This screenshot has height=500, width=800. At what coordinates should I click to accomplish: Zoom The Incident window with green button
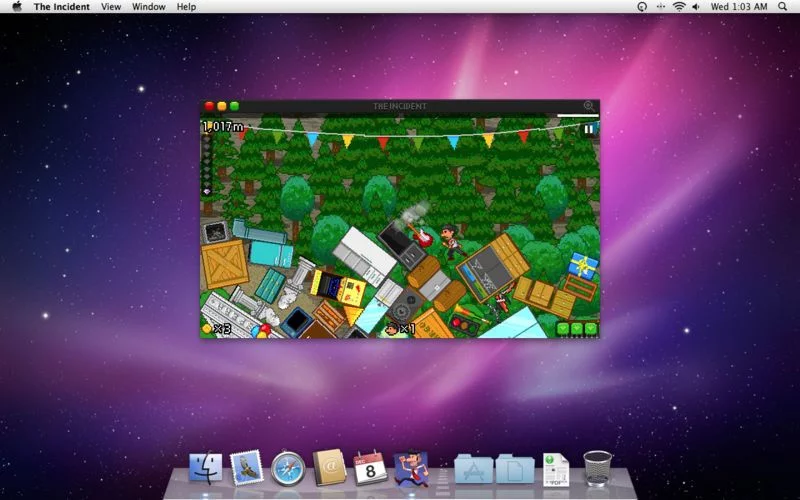[234, 106]
